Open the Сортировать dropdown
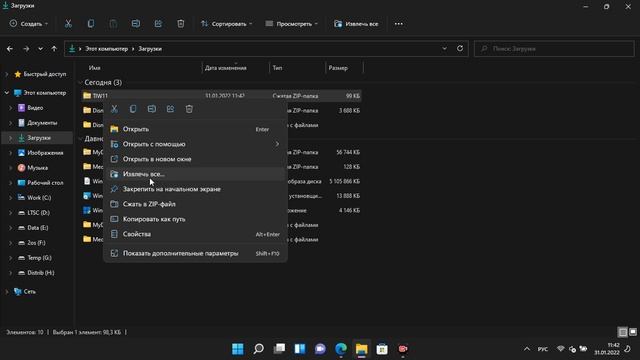The width and height of the screenshot is (640, 360). (x=226, y=24)
